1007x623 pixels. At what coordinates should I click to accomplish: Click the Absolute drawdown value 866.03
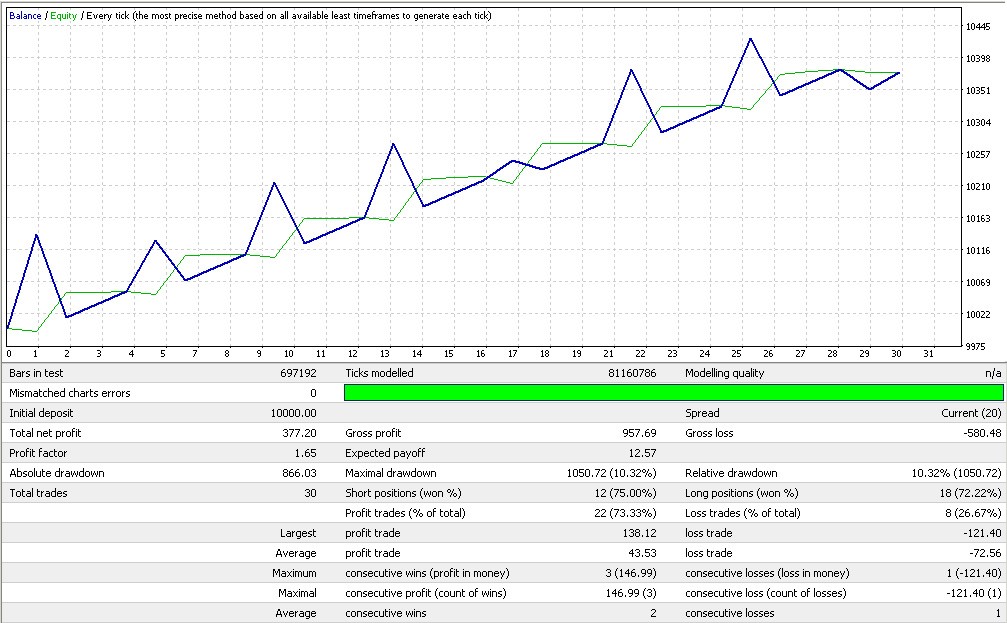point(299,473)
